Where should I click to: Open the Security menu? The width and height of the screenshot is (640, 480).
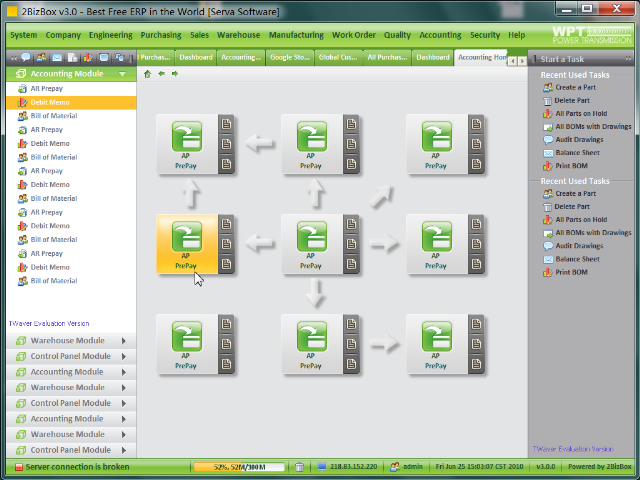click(x=485, y=35)
